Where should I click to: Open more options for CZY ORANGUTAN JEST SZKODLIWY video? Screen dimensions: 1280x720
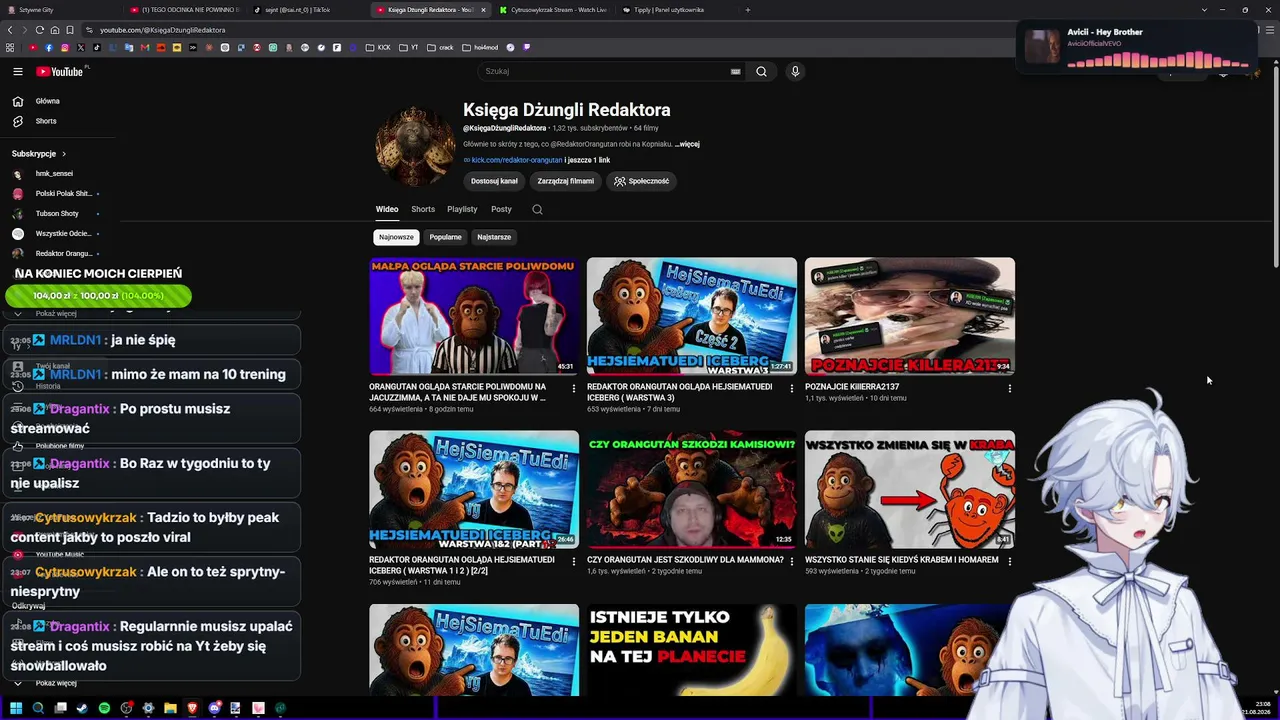click(x=791, y=561)
